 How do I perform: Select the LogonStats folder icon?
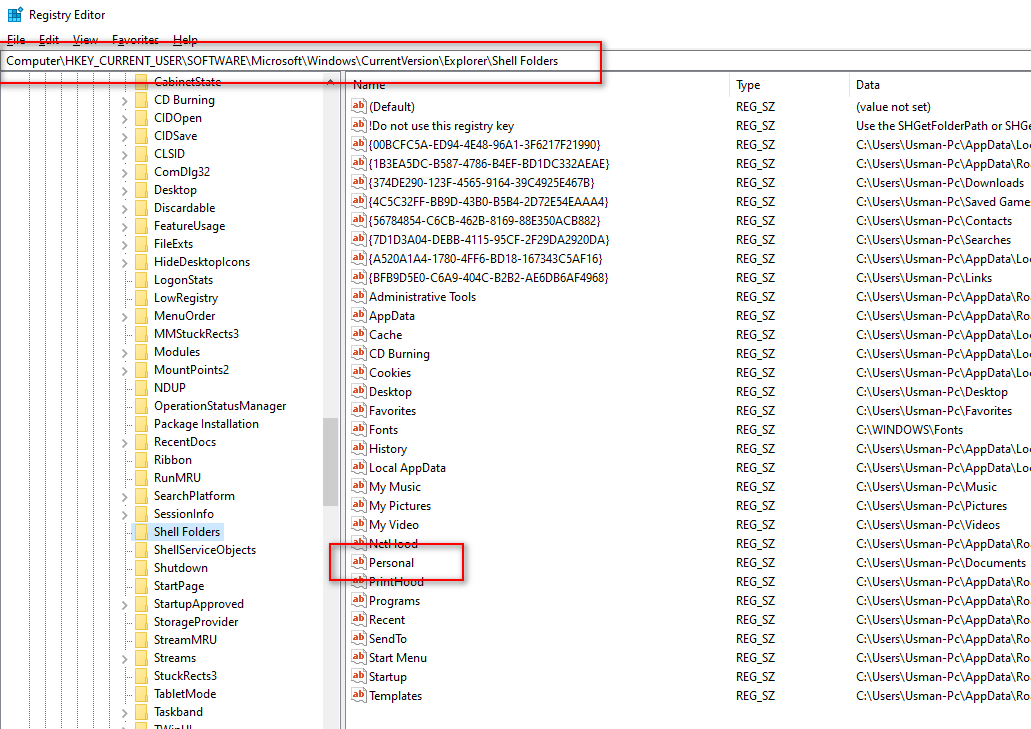[141, 280]
